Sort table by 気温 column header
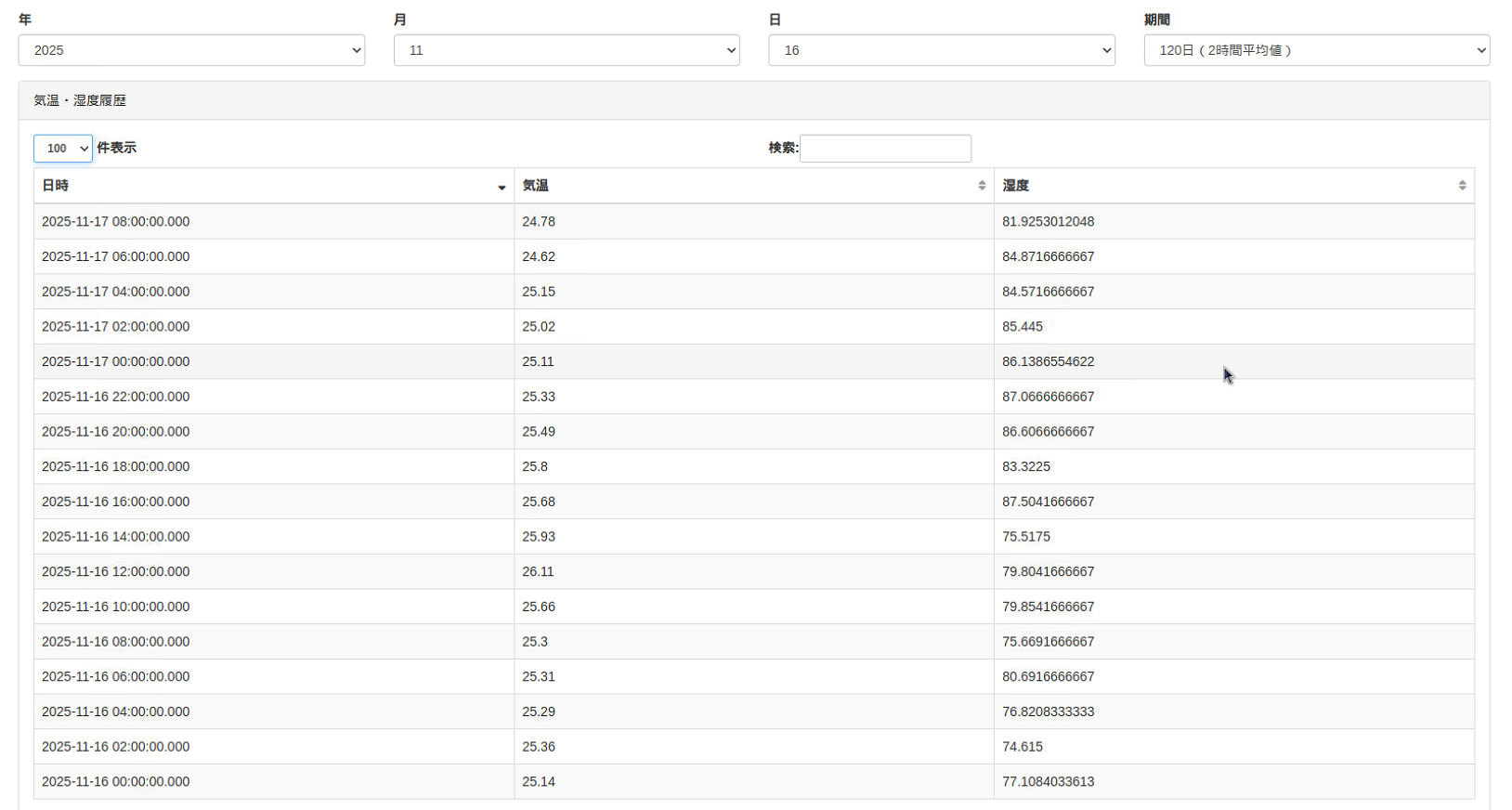Image resolution: width=1512 pixels, height=810 pixels. [536, 186]
